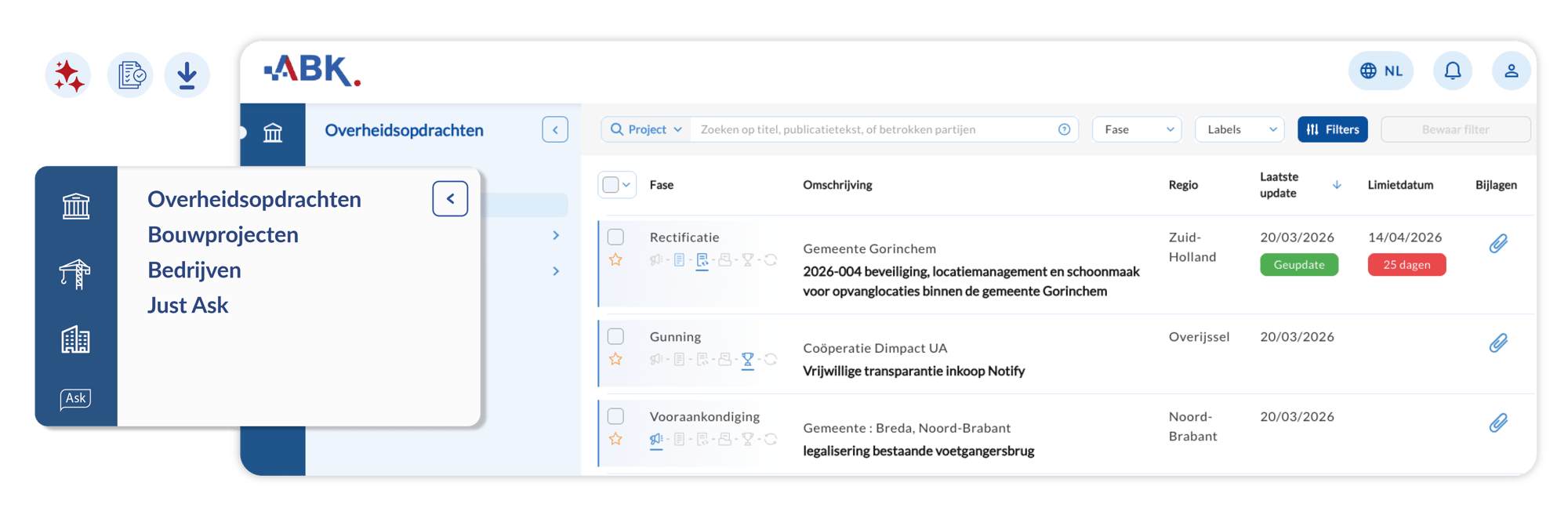The width and height of the screenshot is (1568, 522).
Task: Open the notifications bell
Action: [x=1452, y=71]
